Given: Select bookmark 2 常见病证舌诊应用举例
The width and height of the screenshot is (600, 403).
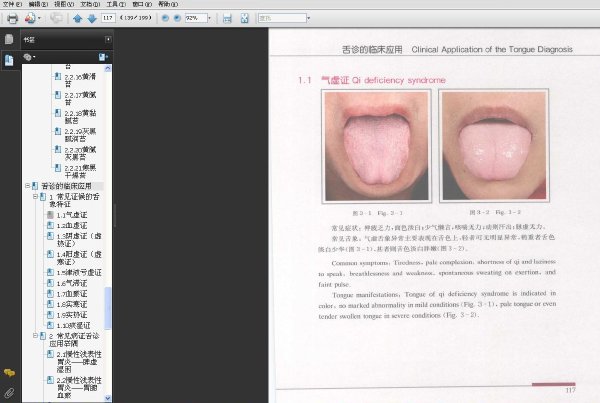Looking at the screenshot, I should point(74,339).
